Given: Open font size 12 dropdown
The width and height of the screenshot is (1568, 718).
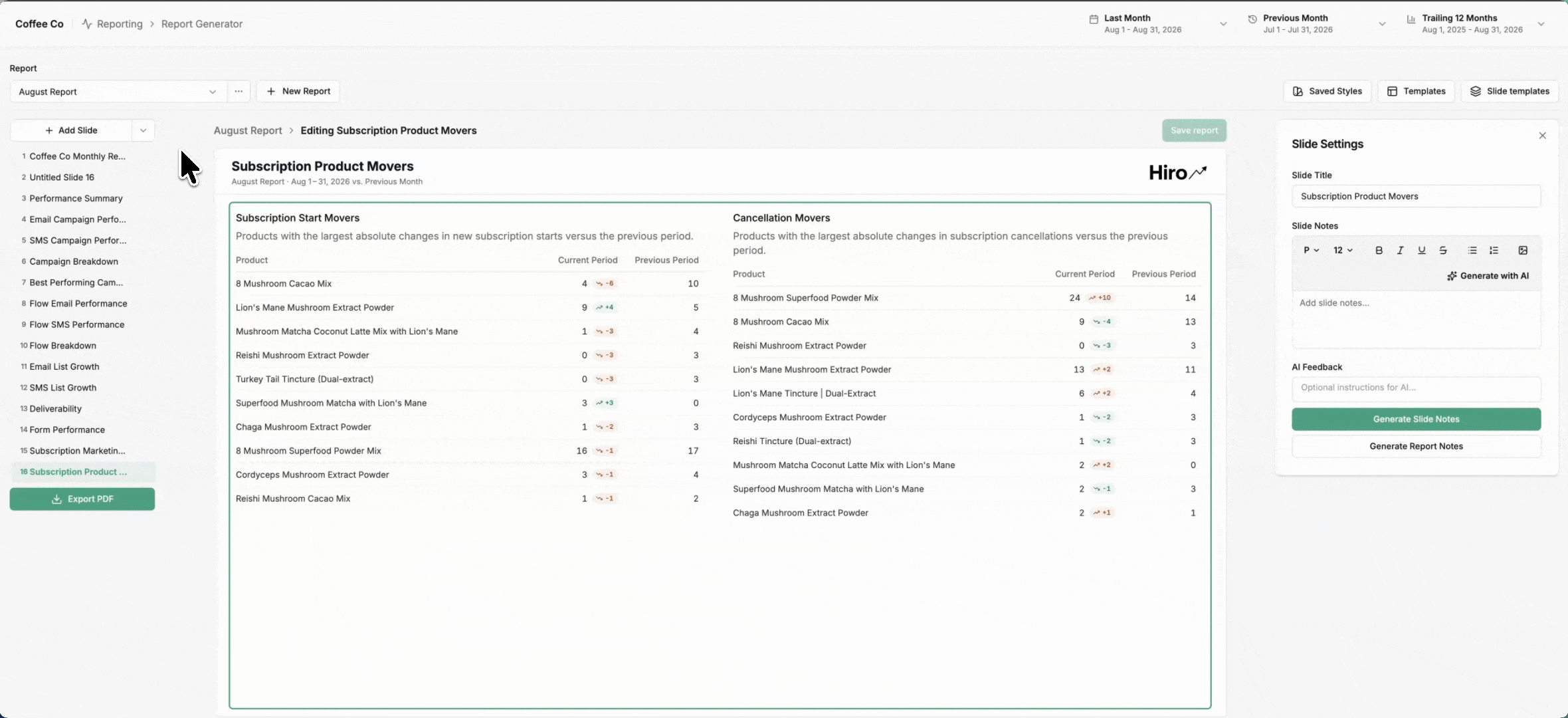Looking at the screenshot, I should (x=1343, y=251).
